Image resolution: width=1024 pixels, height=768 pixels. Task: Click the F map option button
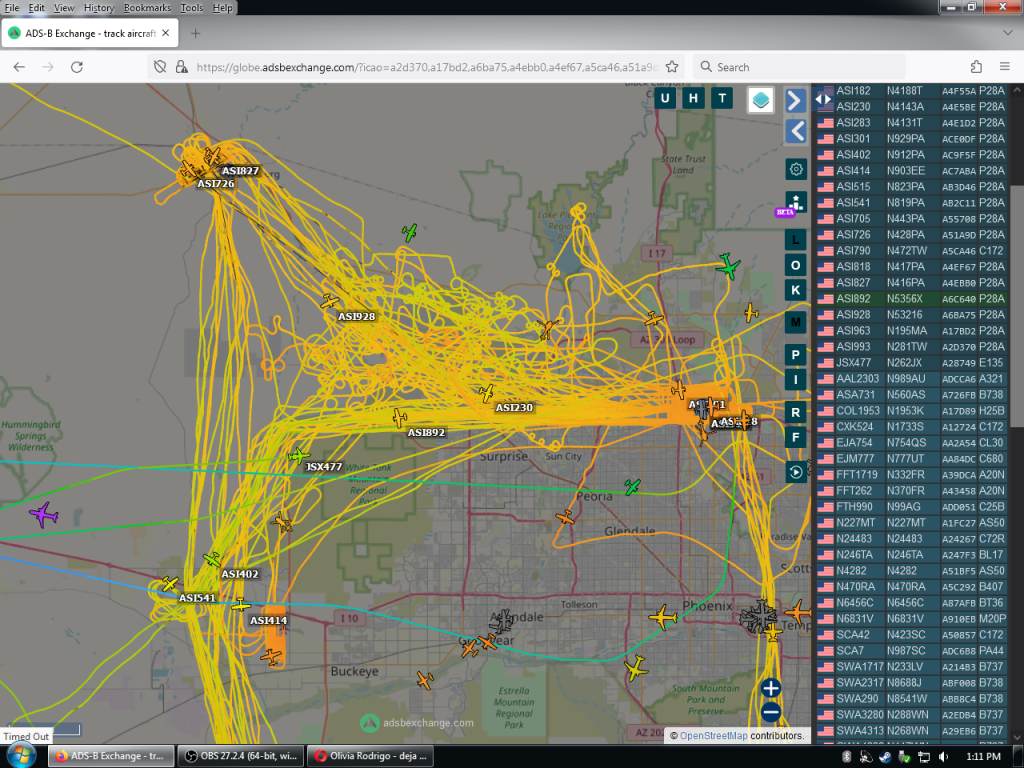click(x=795, y=438)
